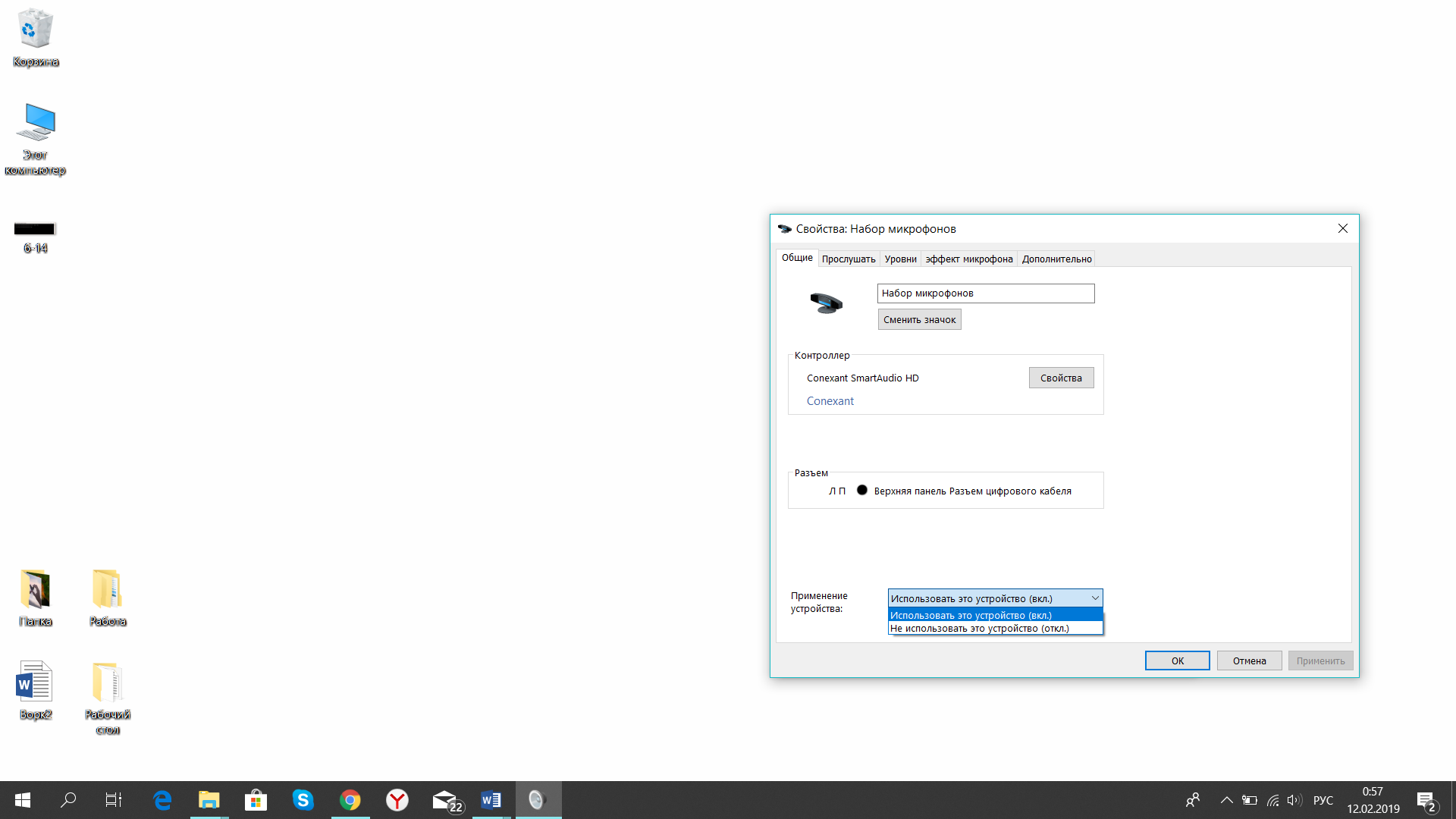This screenshot has width=1456, height=819.
Task: Click the 'Сменить значок' button
Action: [918, 319]
